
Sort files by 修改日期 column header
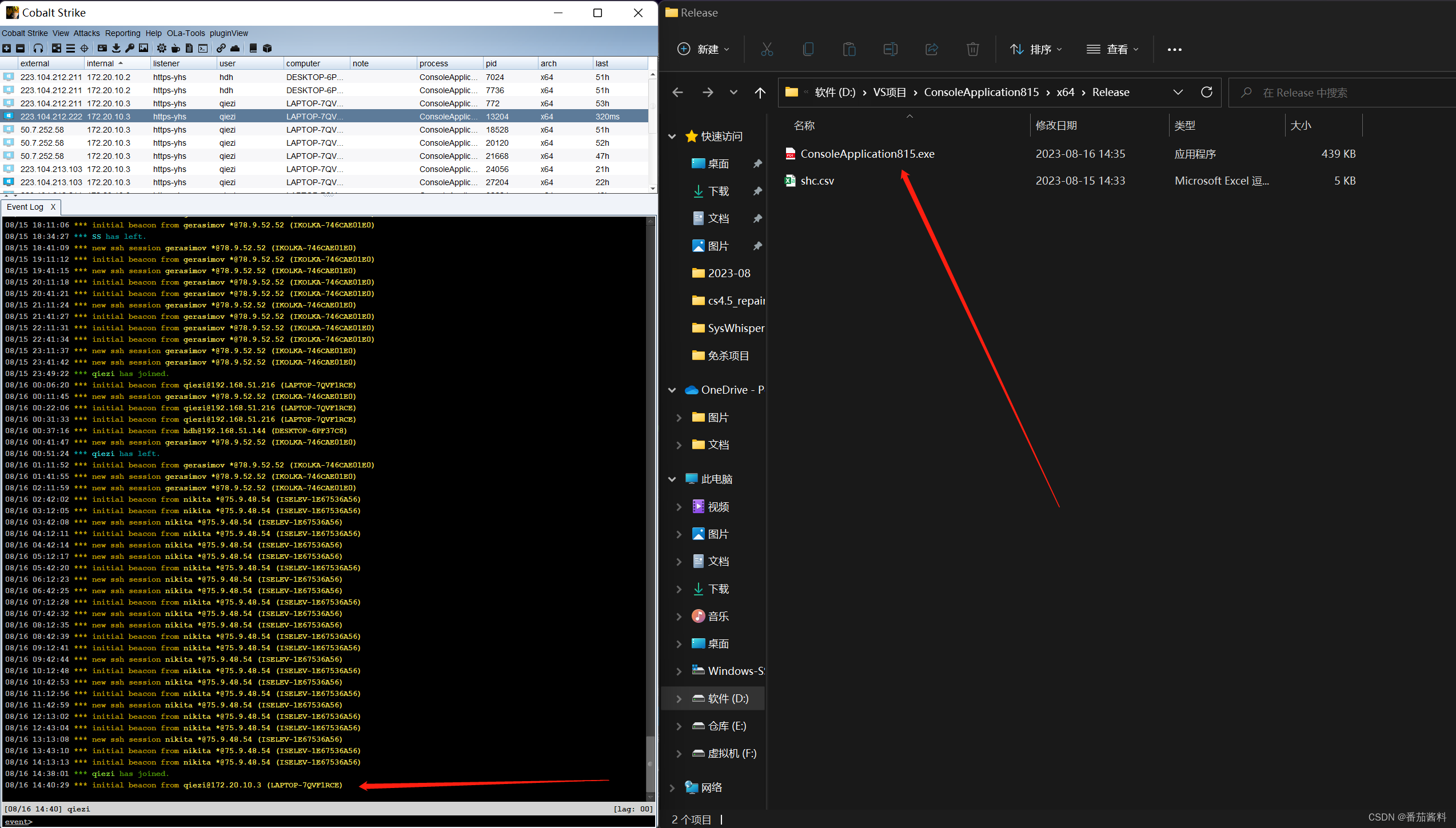tap(1099, 125)
